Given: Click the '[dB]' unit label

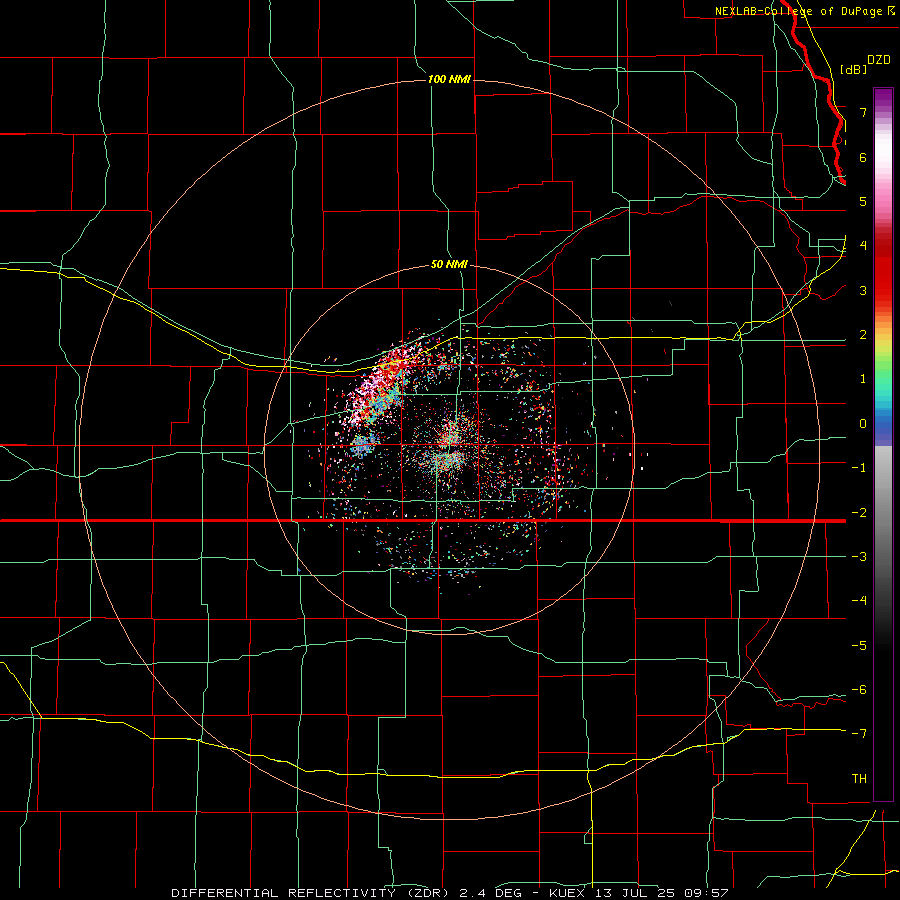Looking at the screenshot, I should [x=854, y=69].
